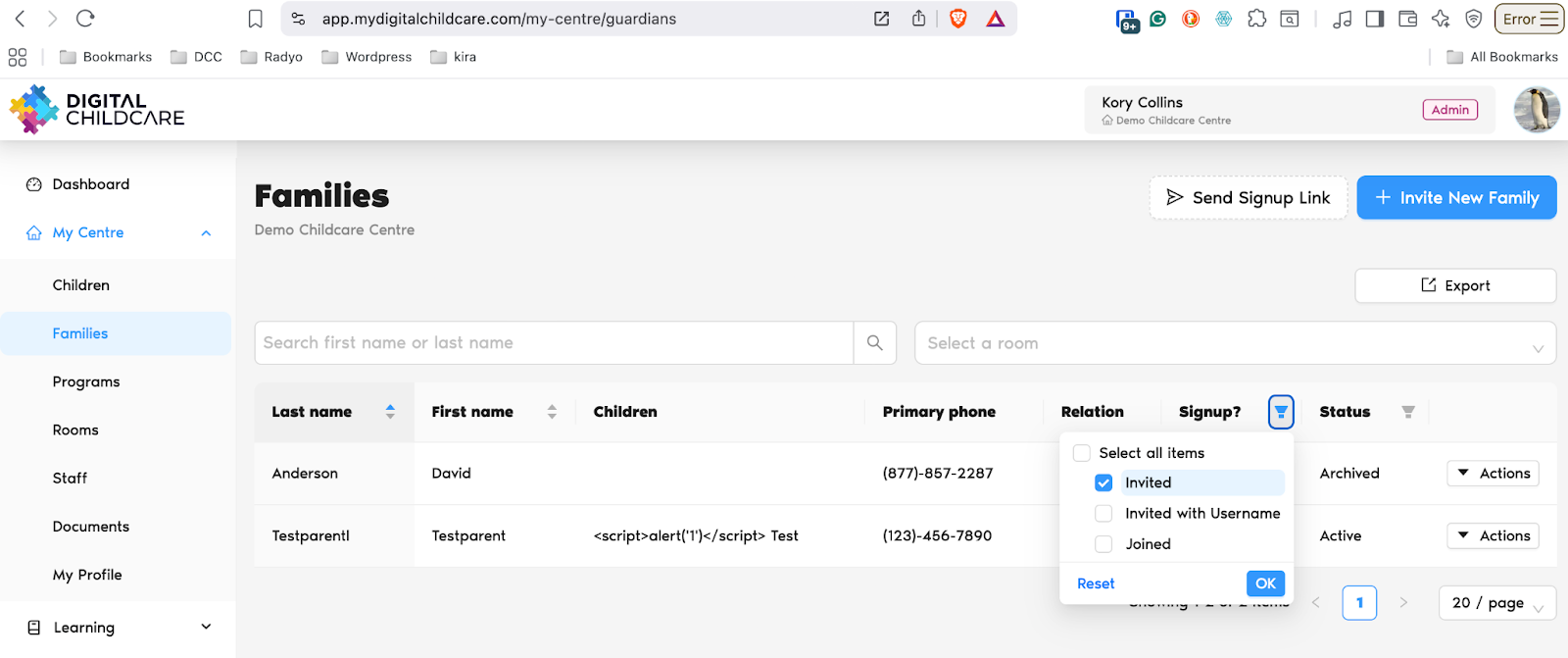Click the browser forward arrow
The width and height of the screenshot is (1568, 658).
pos(53,19)
